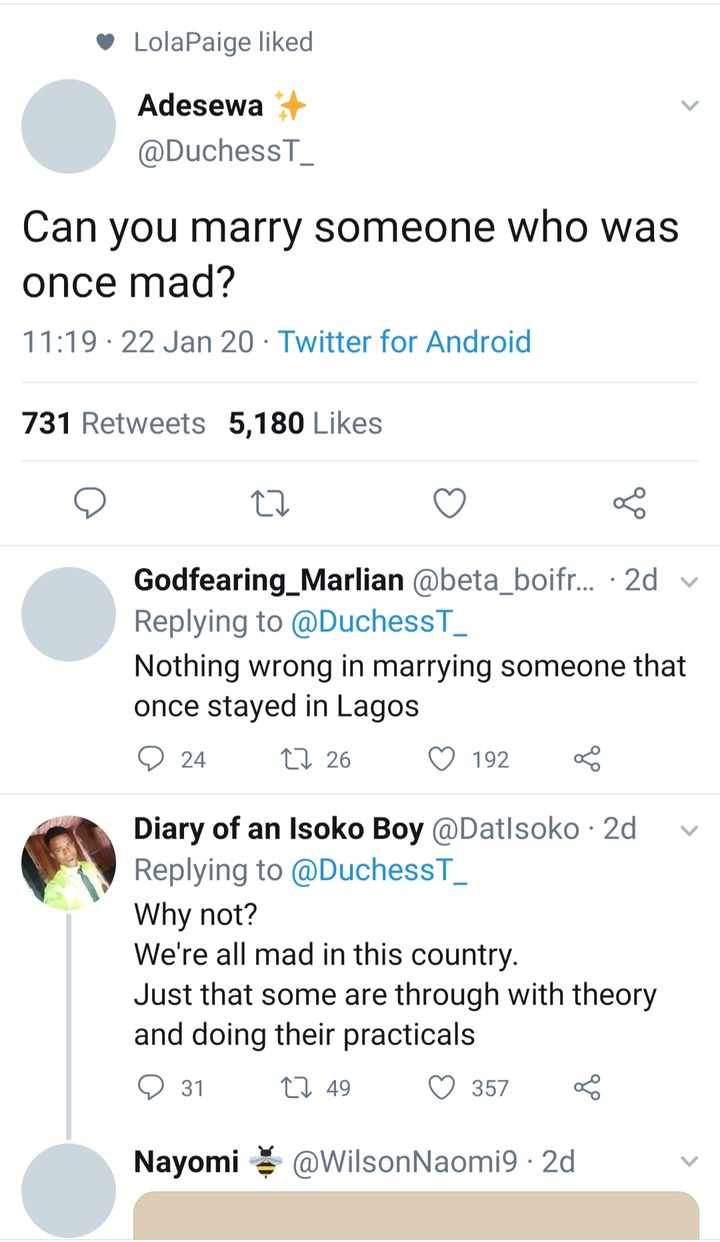Share Adesewa's main tweet
720x1242 pixels.
pyautogui.click(x=629, y=504)
